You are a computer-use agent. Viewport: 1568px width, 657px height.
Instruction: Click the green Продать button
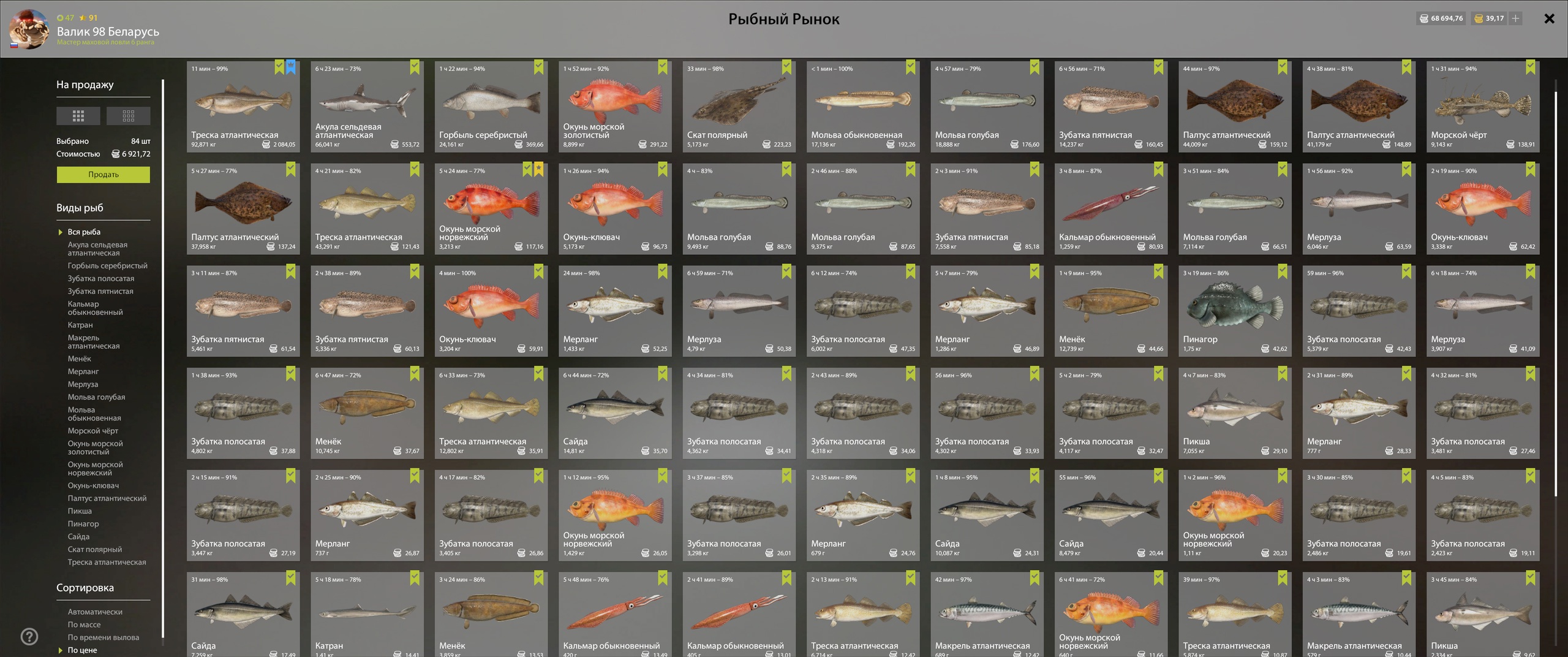tap(104, 175)
